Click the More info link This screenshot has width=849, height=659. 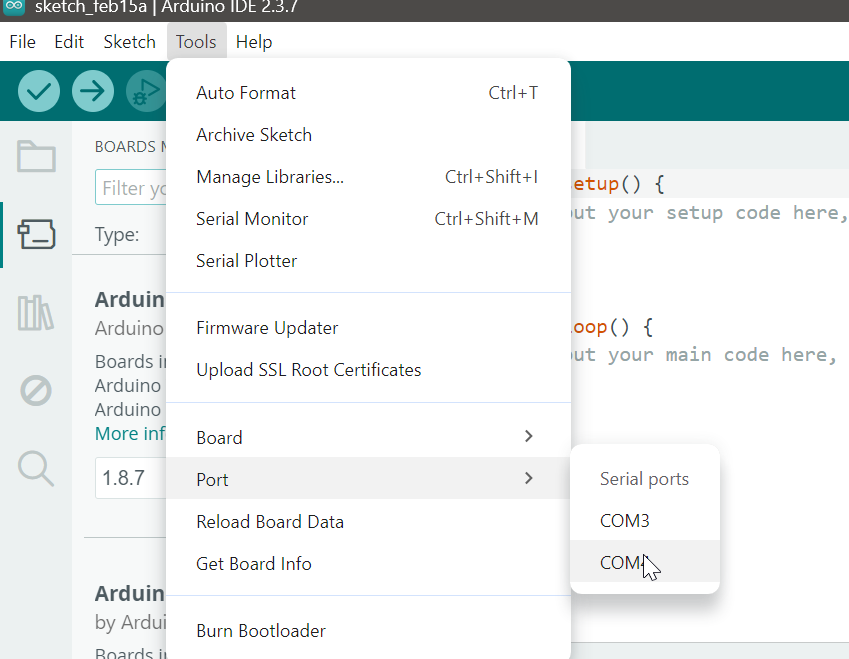[x=130, y=434]
